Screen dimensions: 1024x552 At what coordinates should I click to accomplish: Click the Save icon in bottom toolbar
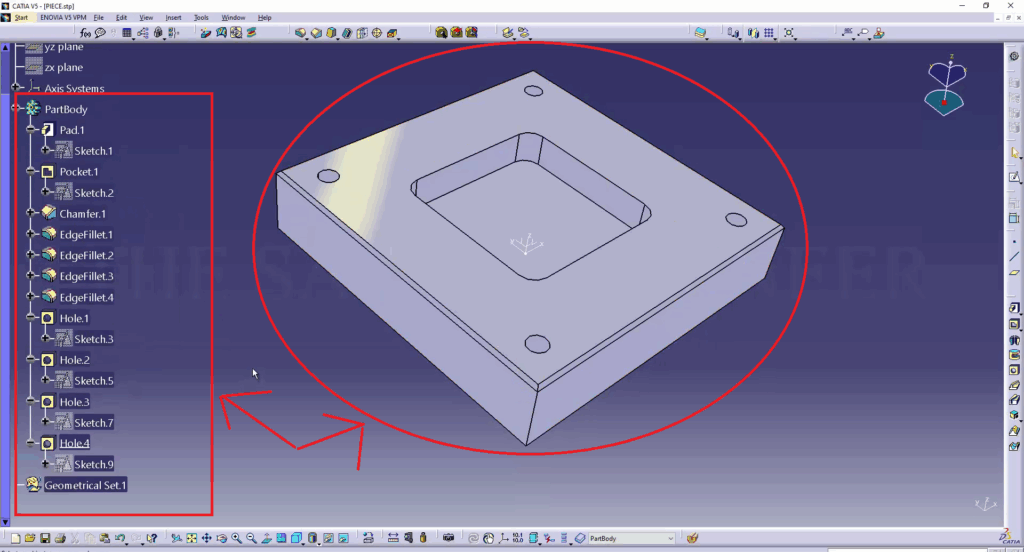coord(46,538)
